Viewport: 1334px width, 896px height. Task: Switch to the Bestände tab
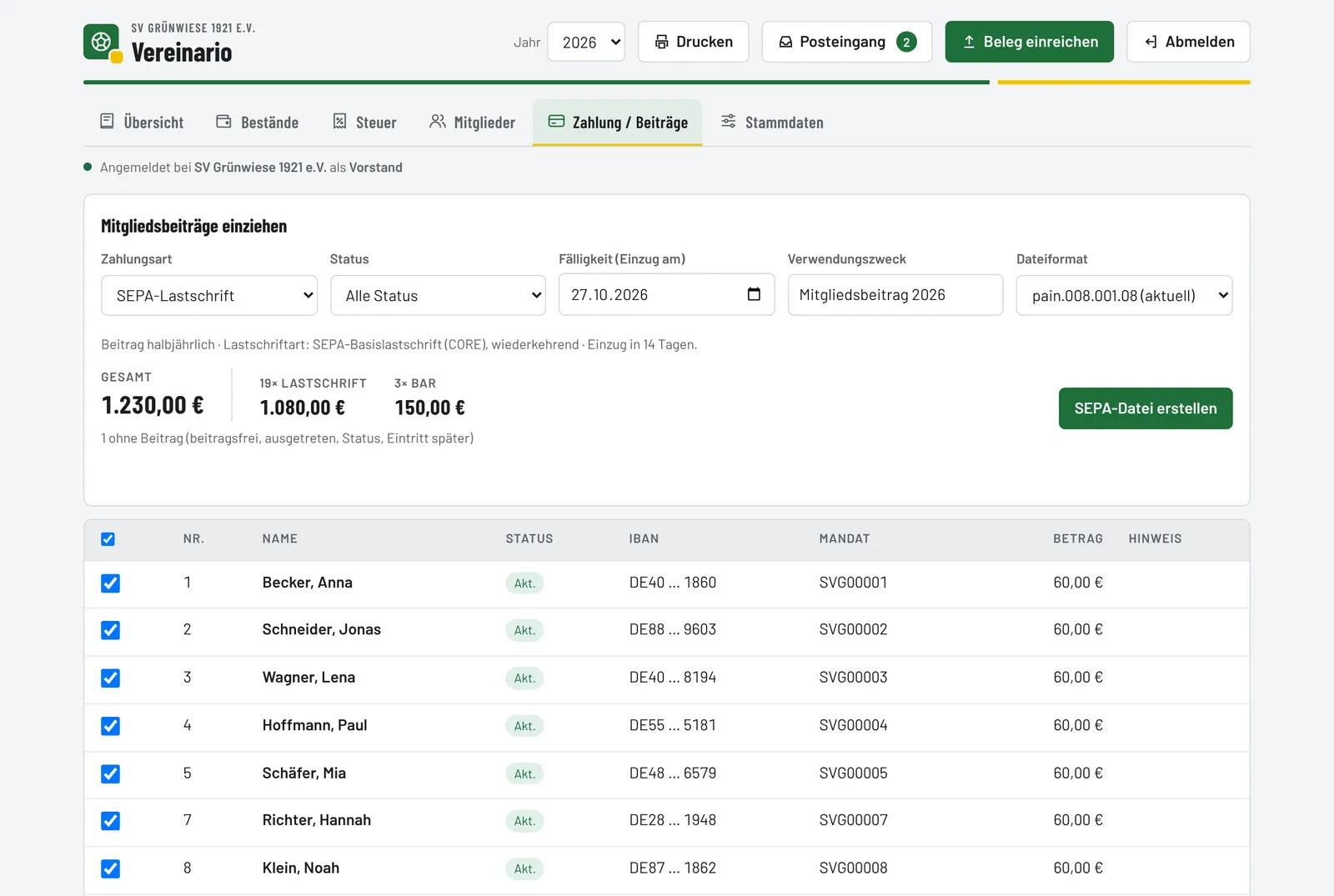[x=258, y=123]
